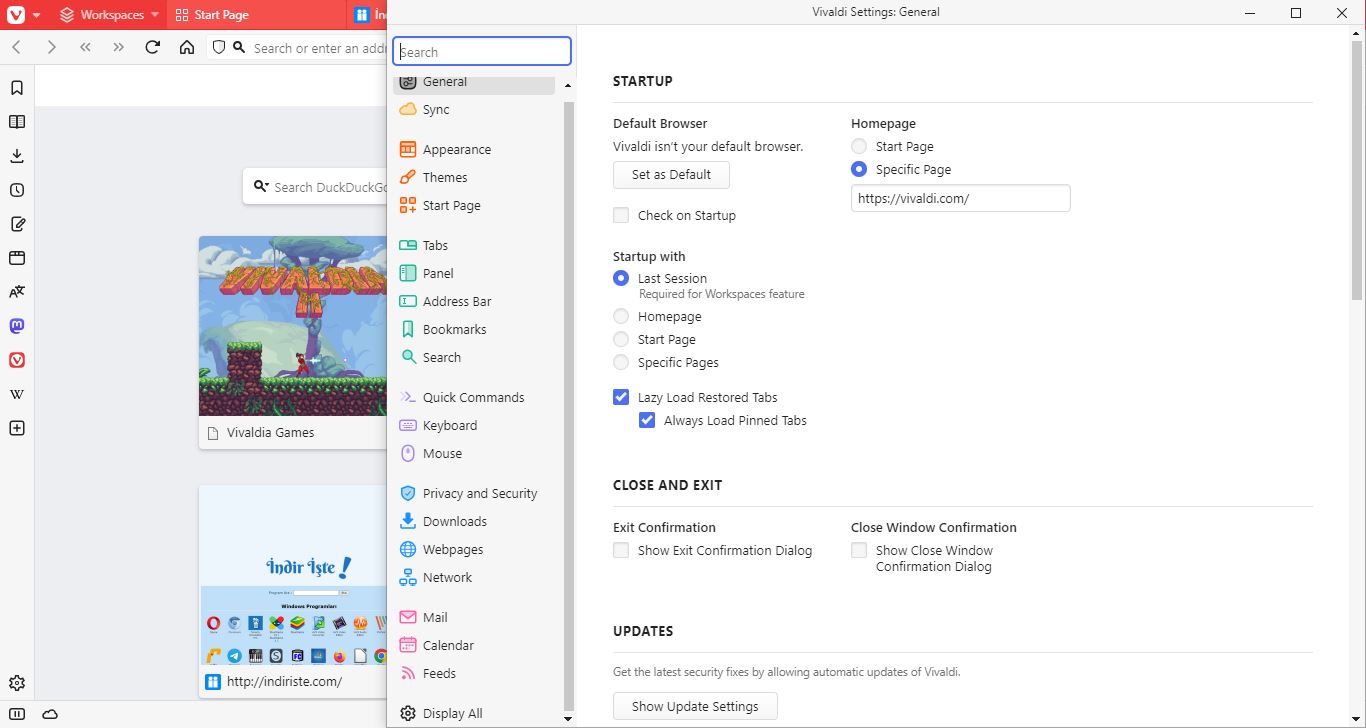Viewport: 1366px width, 728px height.
Task: Click the rewind history button
Action: pos(85,47)
